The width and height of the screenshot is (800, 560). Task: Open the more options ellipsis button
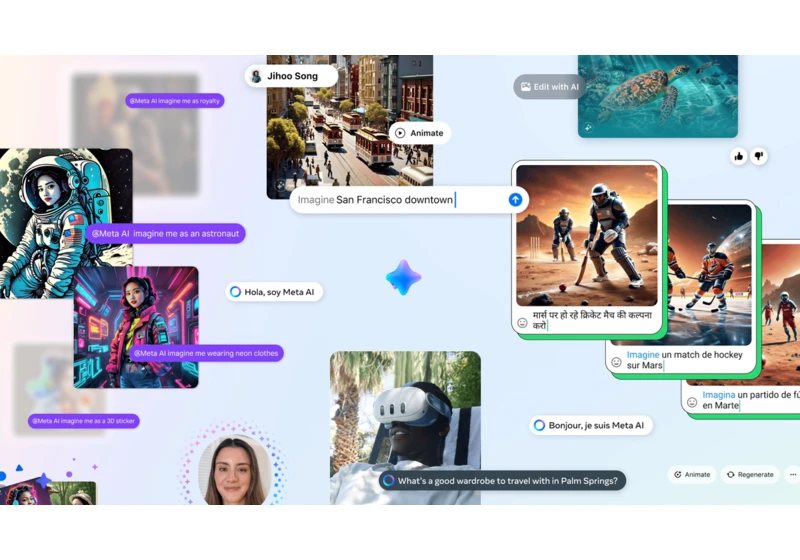792,474
